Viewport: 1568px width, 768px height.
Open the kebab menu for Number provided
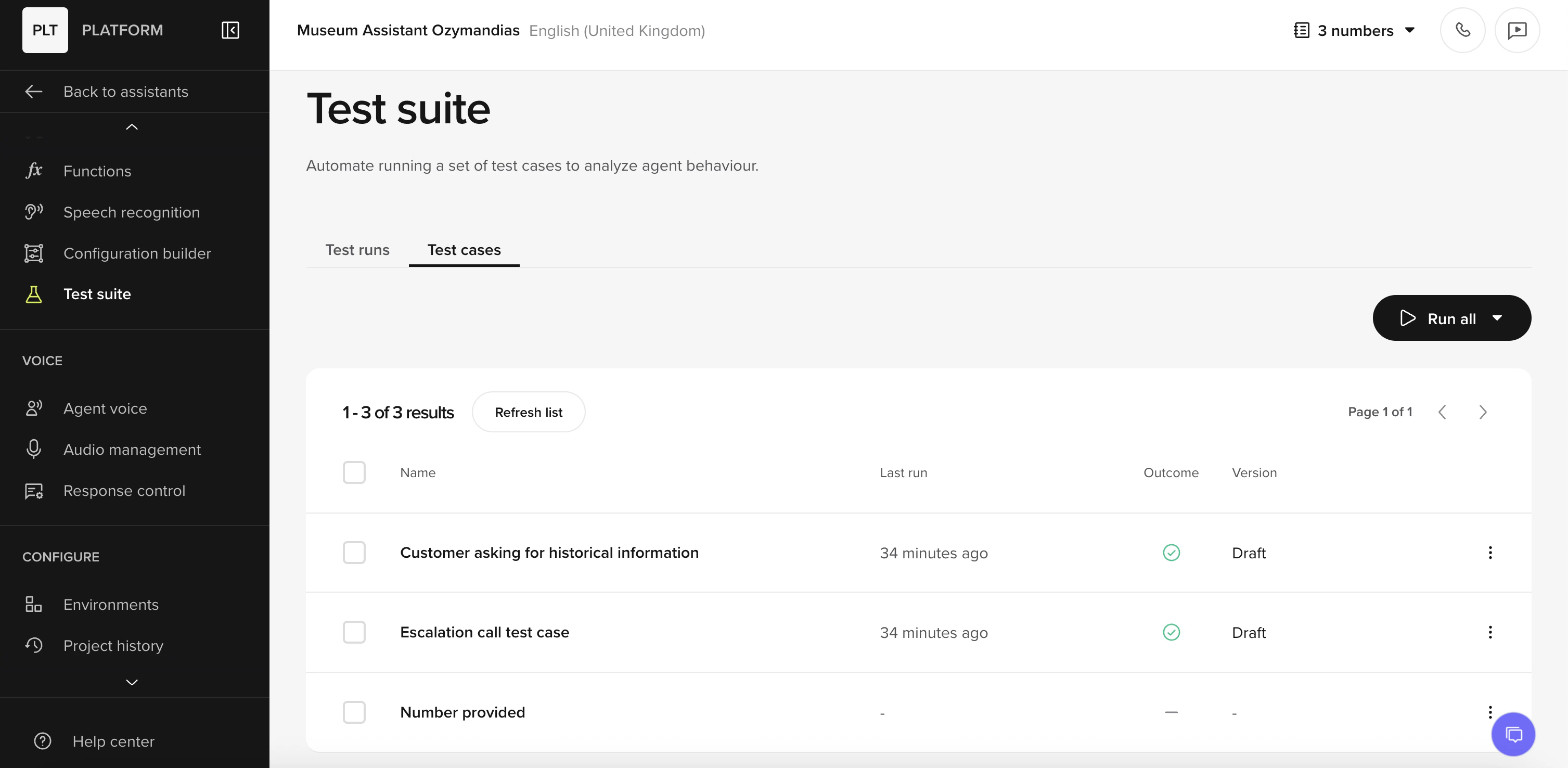tap(1490, 713)
